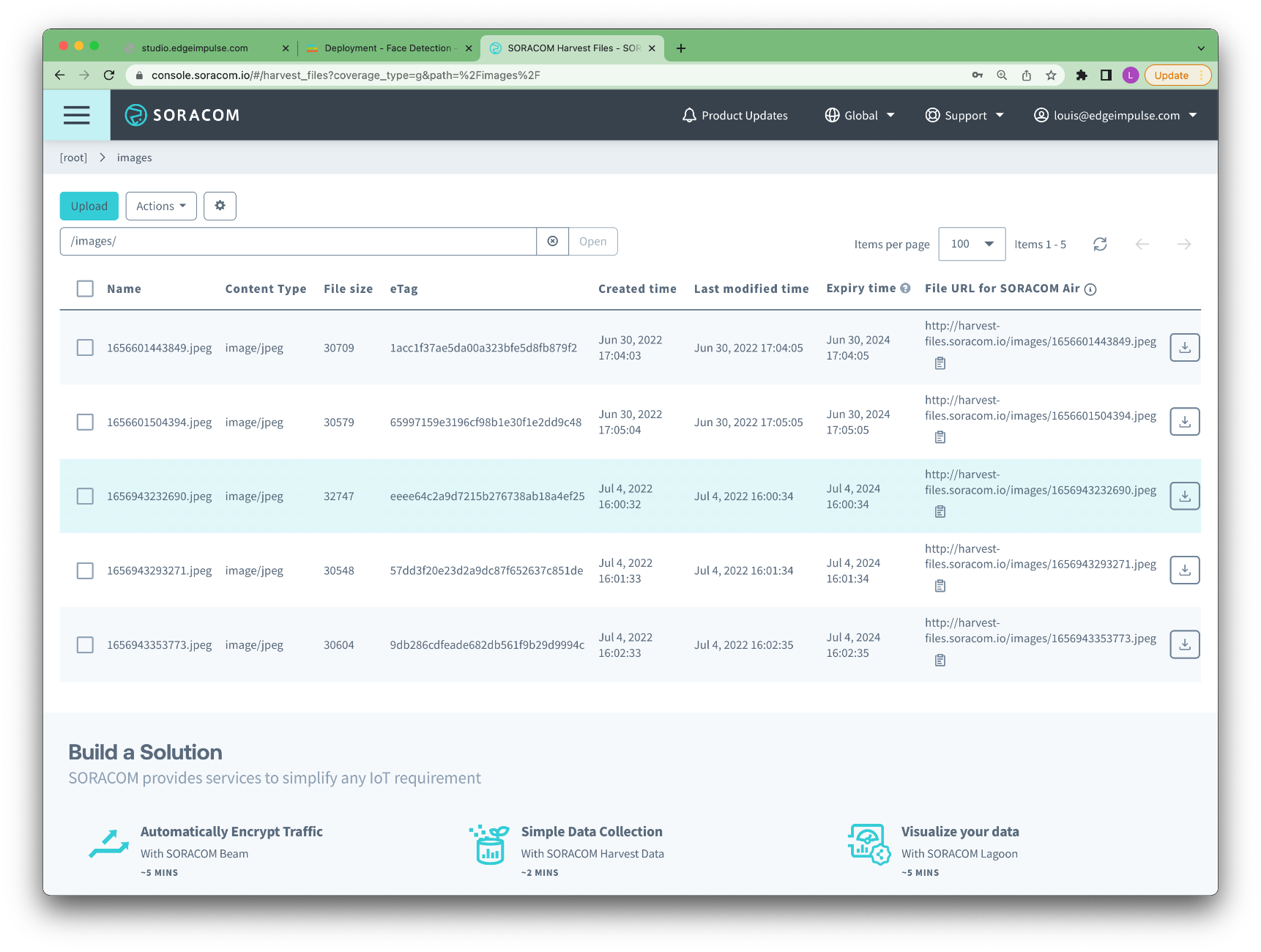Click the images breadcrumb
Screen dimensions: 1261x952
(135, 157)
